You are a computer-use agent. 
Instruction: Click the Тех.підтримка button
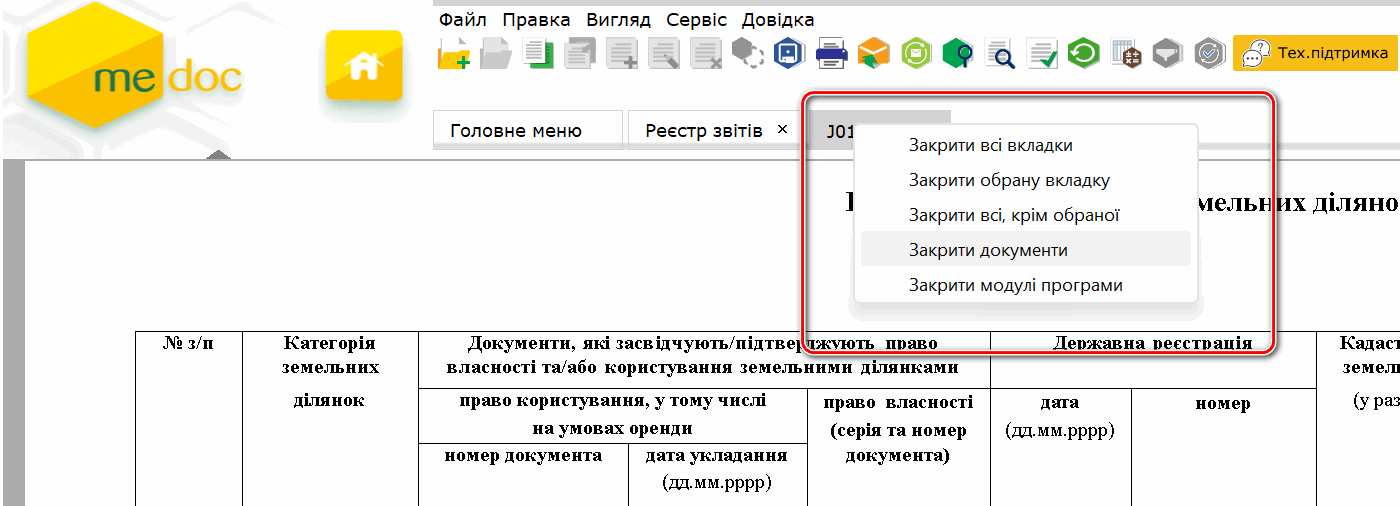[x=1314, y=53]
